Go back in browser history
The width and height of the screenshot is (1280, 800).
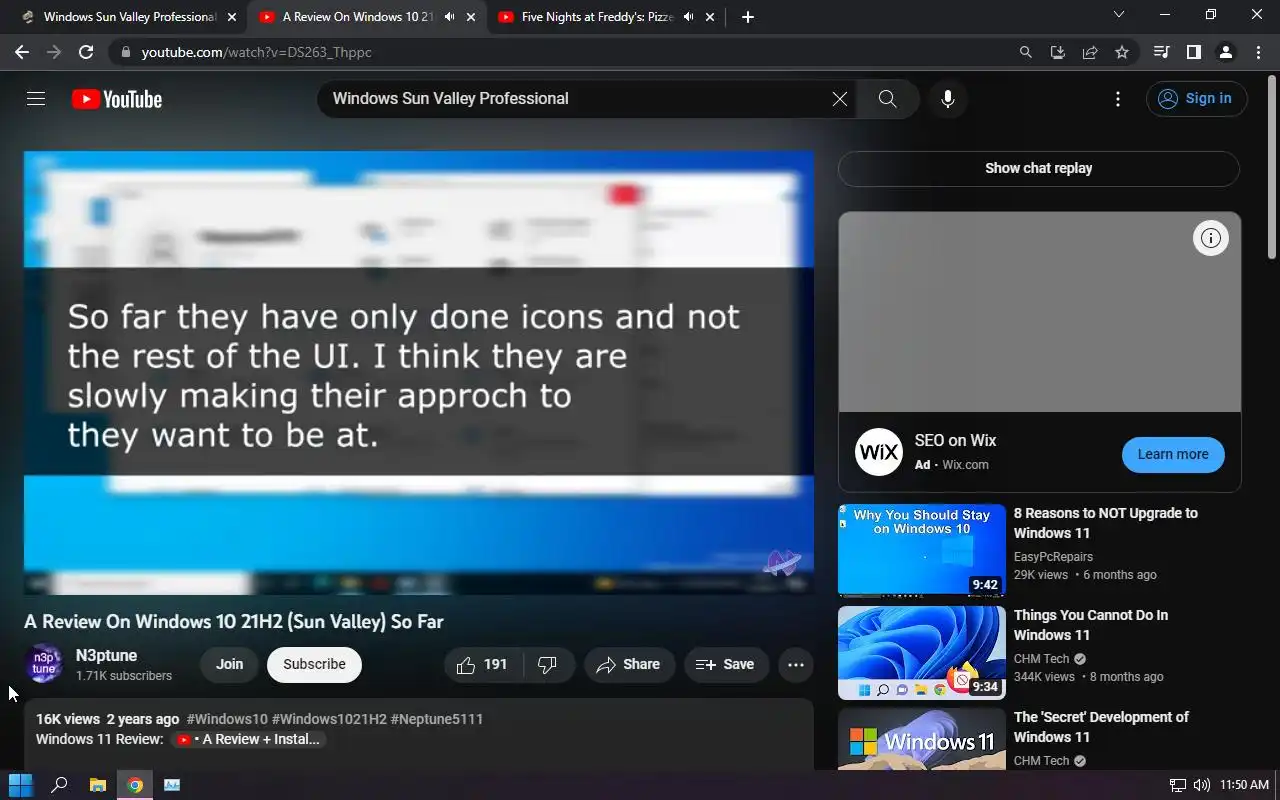click(22, 52)
